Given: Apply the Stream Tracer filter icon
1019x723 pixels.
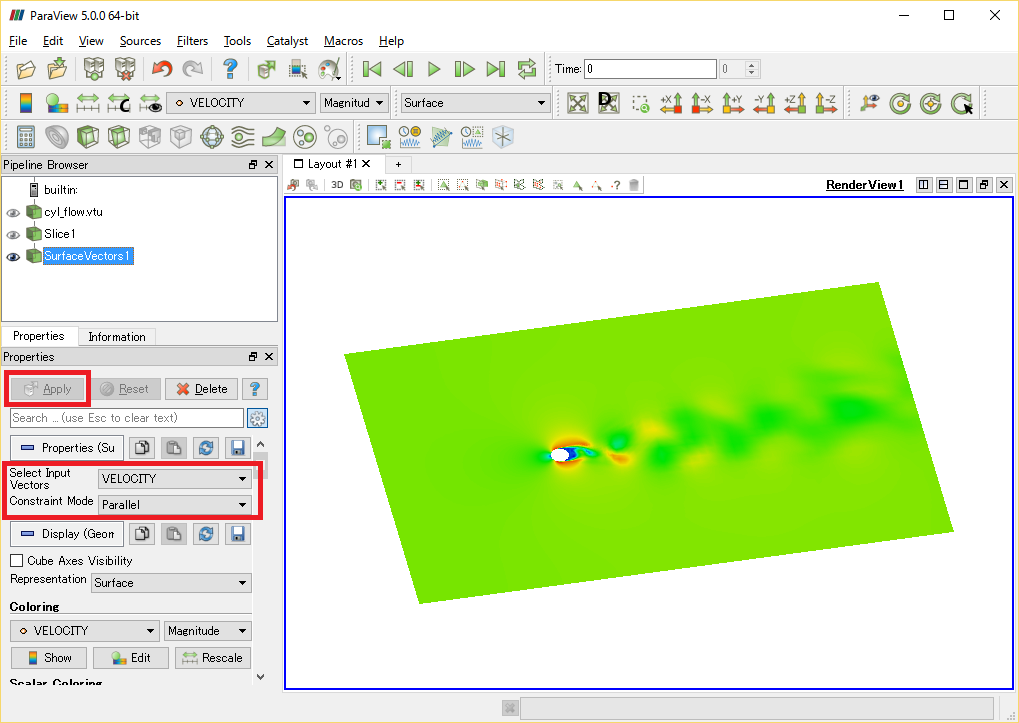Looking at the screenshot, I should (x=243, y=137).
